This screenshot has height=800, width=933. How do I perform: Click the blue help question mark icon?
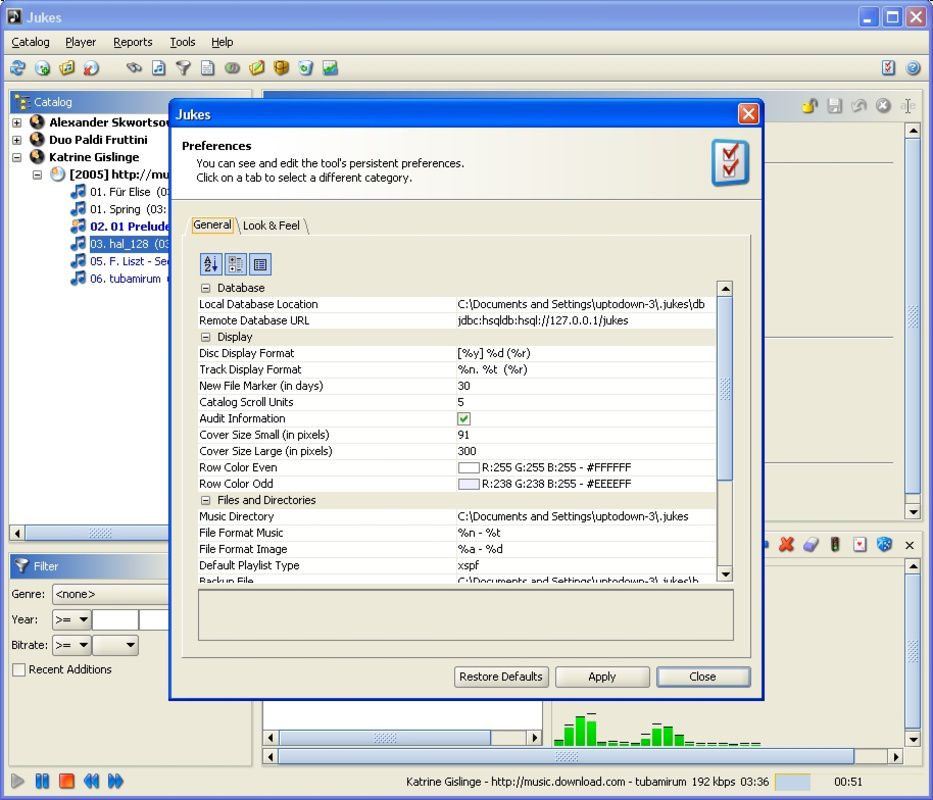tap(913, 68)
